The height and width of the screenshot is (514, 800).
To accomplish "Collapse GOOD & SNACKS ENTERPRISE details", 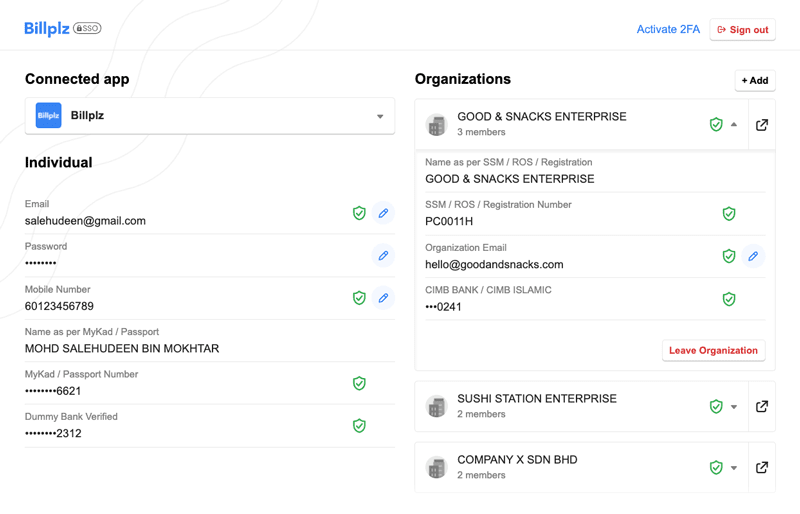I will pyautogui.click(x=734, y=125).
